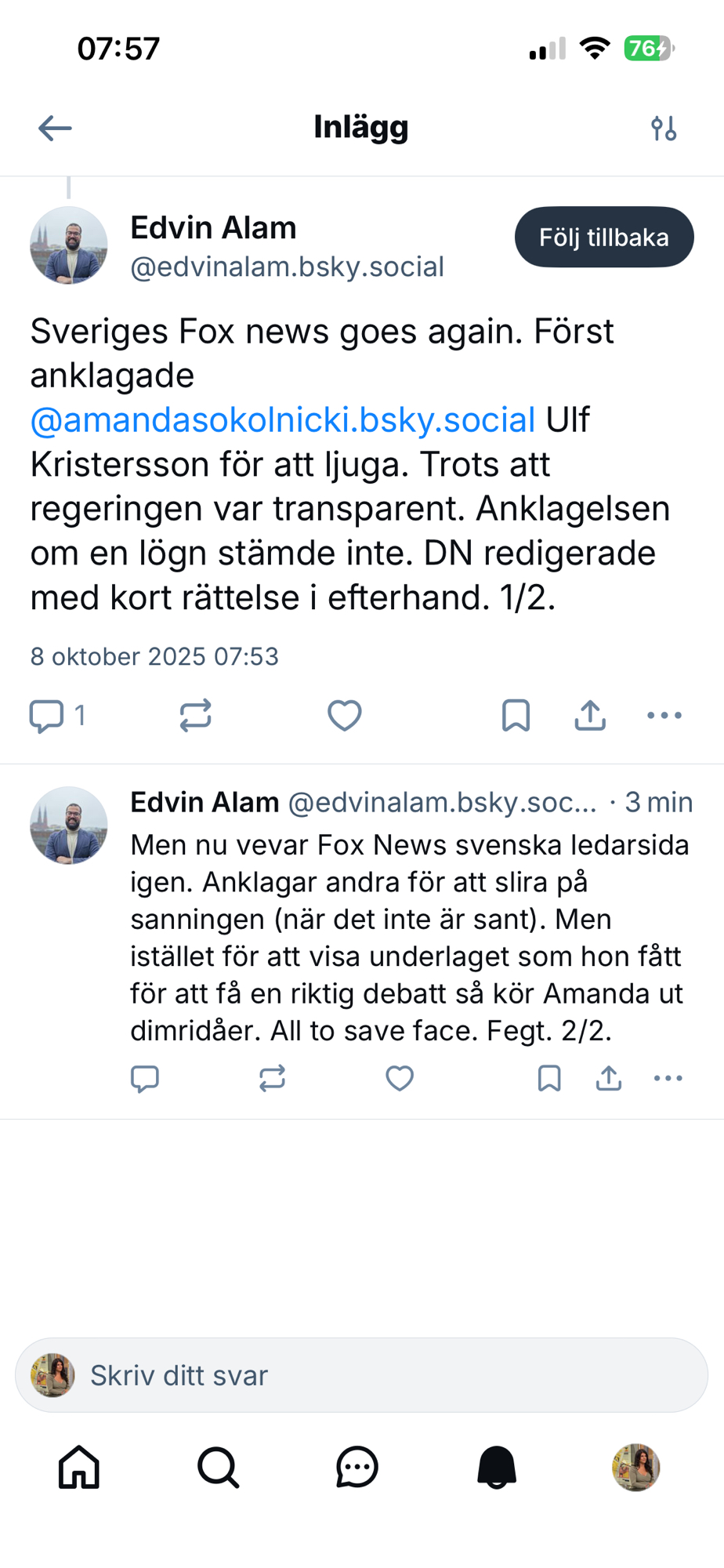Share the main post
The width and height of the screenshot is (724, 1568).
pos(590,716)
